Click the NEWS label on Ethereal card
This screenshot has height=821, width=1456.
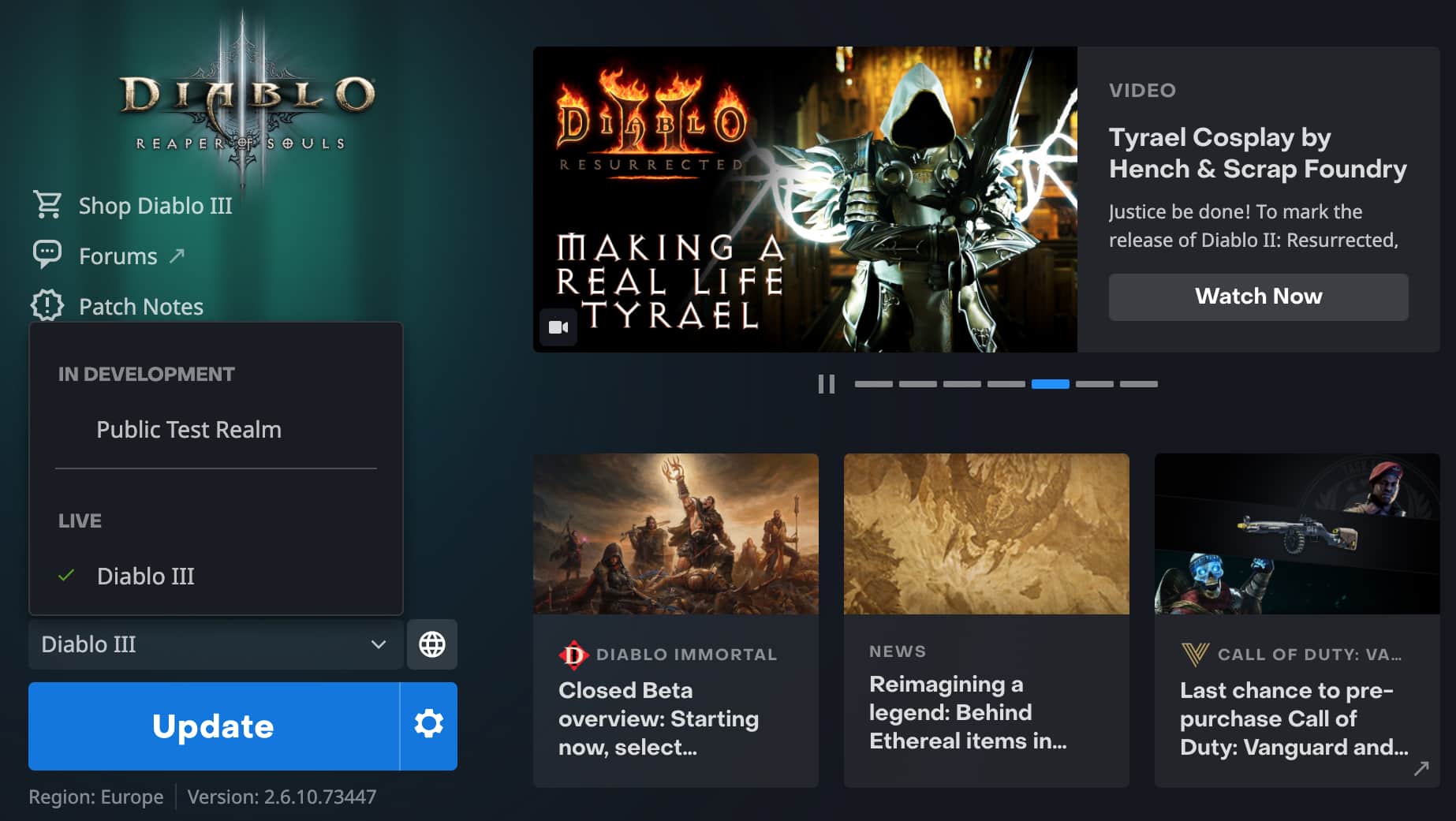(x=898, y=651)
